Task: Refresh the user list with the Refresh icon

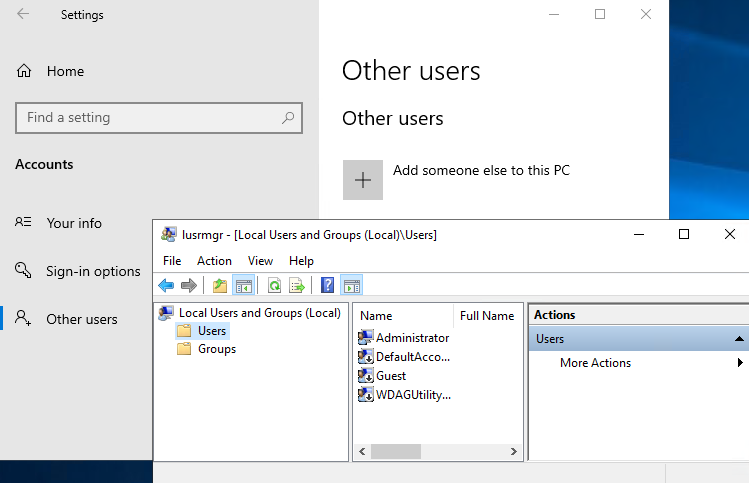Action: pos(274,286)
